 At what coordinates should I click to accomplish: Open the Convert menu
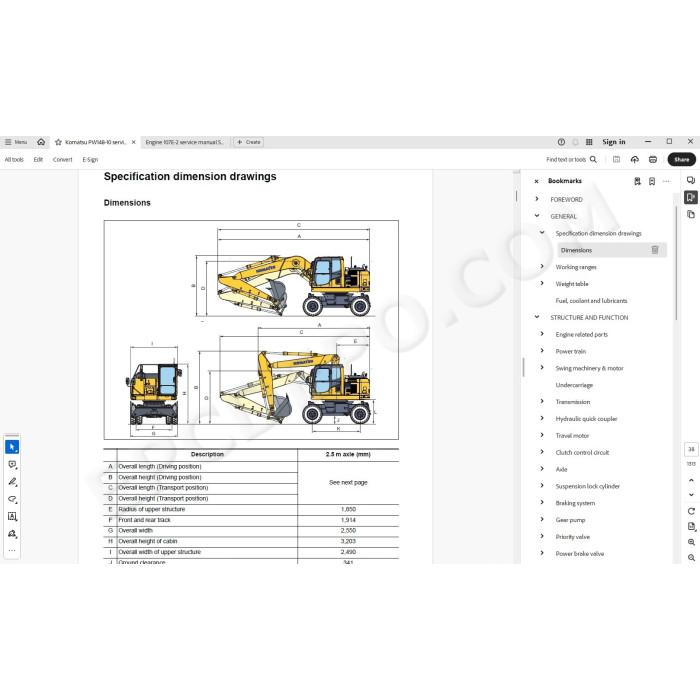tap(62, 159)
